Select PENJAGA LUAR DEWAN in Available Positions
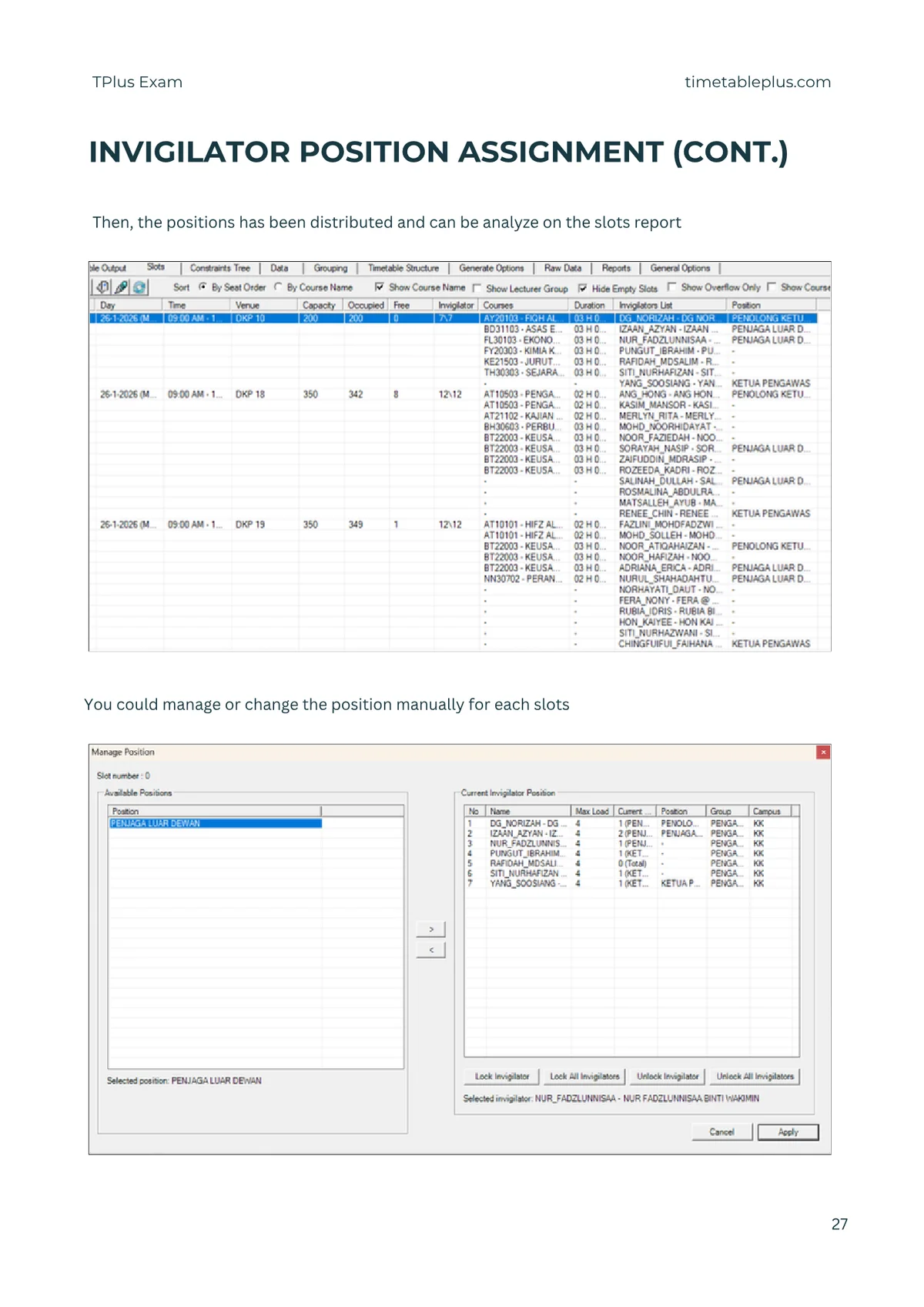924x1307 pixels. [x=215, y=823]
